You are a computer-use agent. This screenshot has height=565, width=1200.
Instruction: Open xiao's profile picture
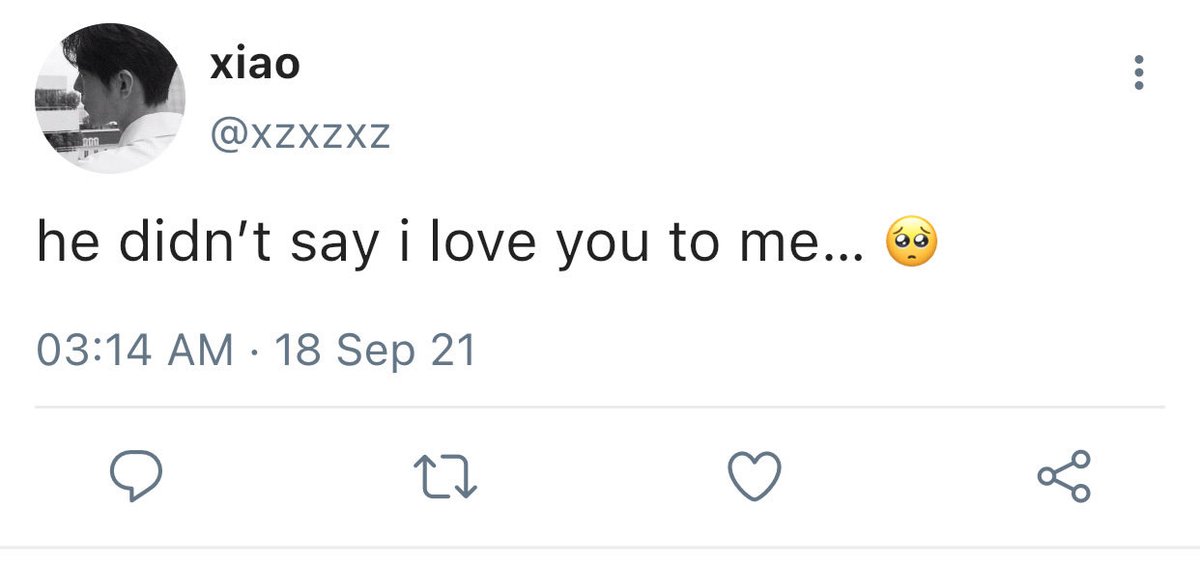pyautogui.click(x=111, y=98)
